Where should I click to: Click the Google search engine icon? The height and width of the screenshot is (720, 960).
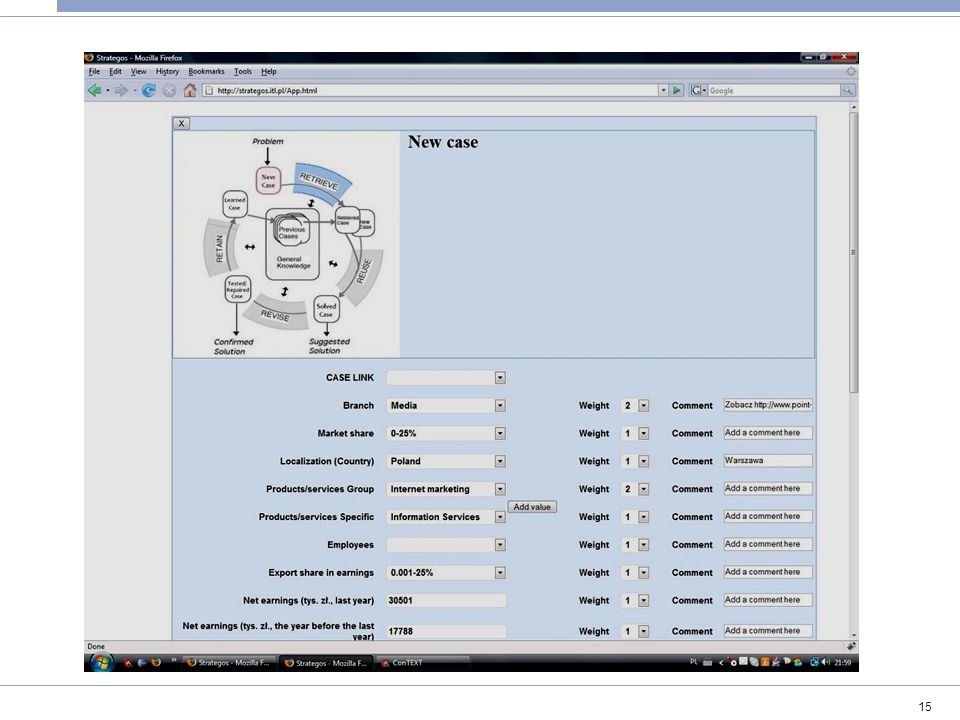696,91
